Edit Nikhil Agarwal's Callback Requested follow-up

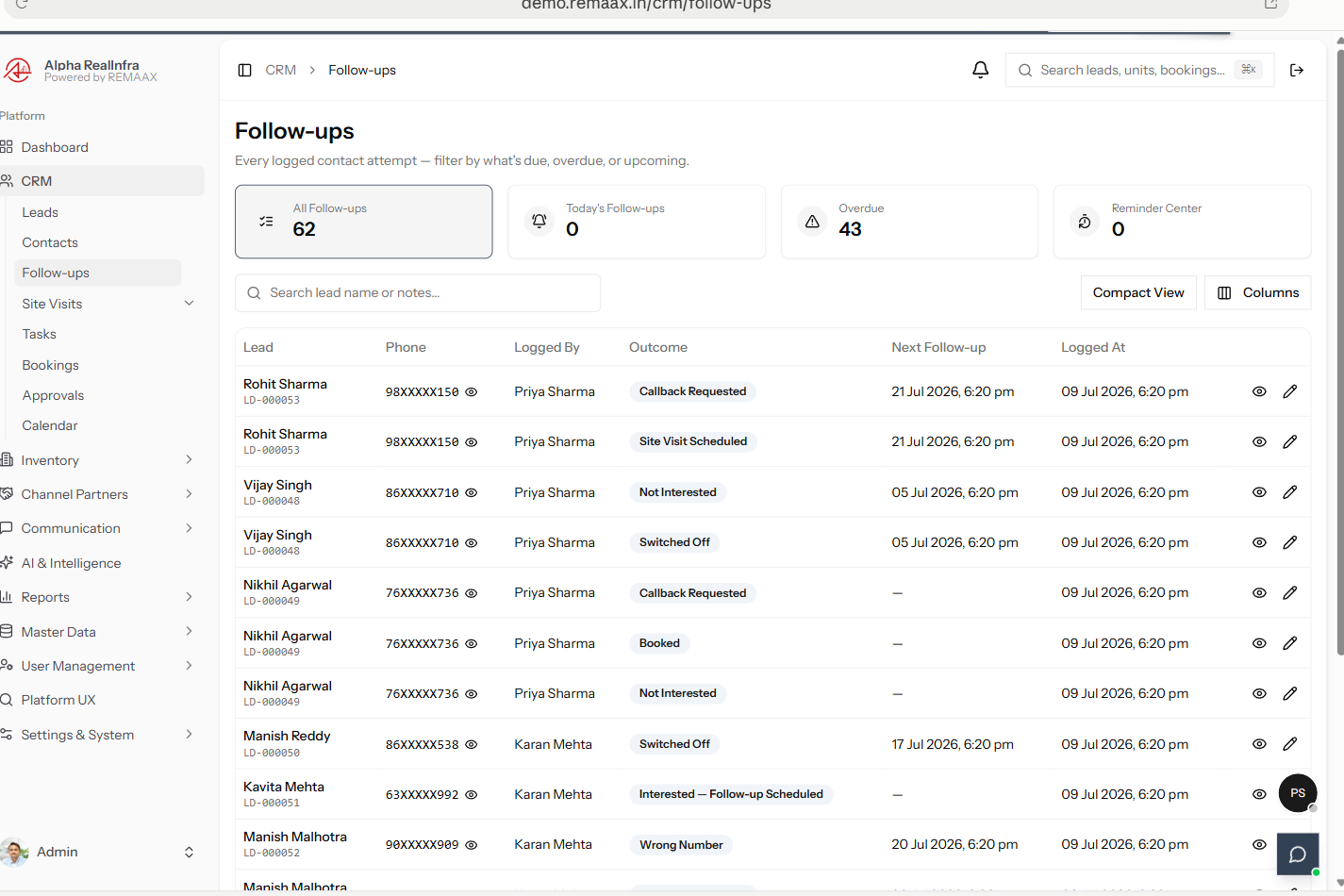pyautogui.click(x=1290, y=592)
